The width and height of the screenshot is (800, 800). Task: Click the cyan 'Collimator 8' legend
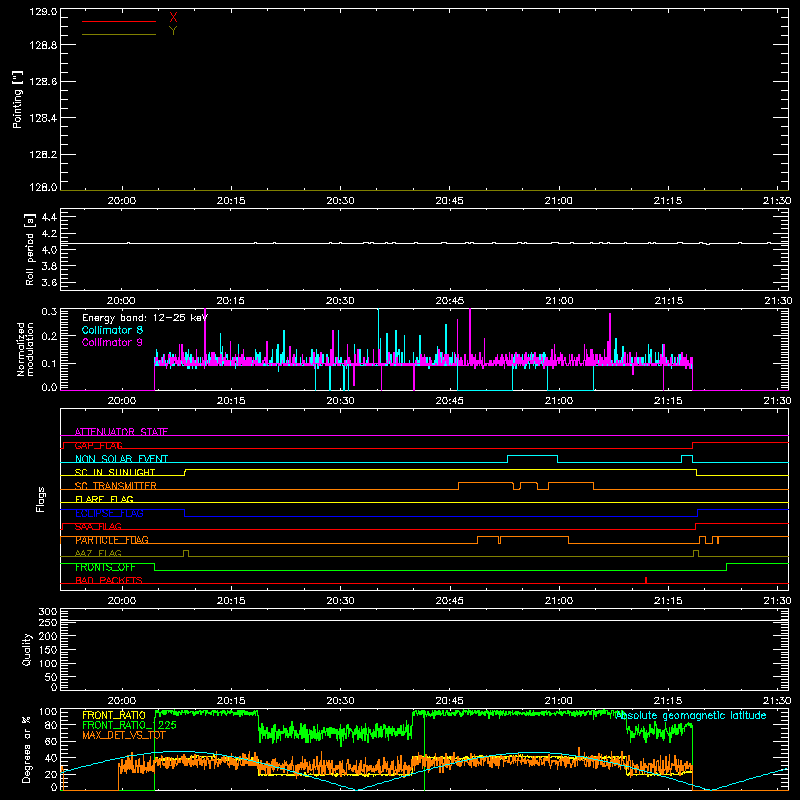tap(112, 330)
